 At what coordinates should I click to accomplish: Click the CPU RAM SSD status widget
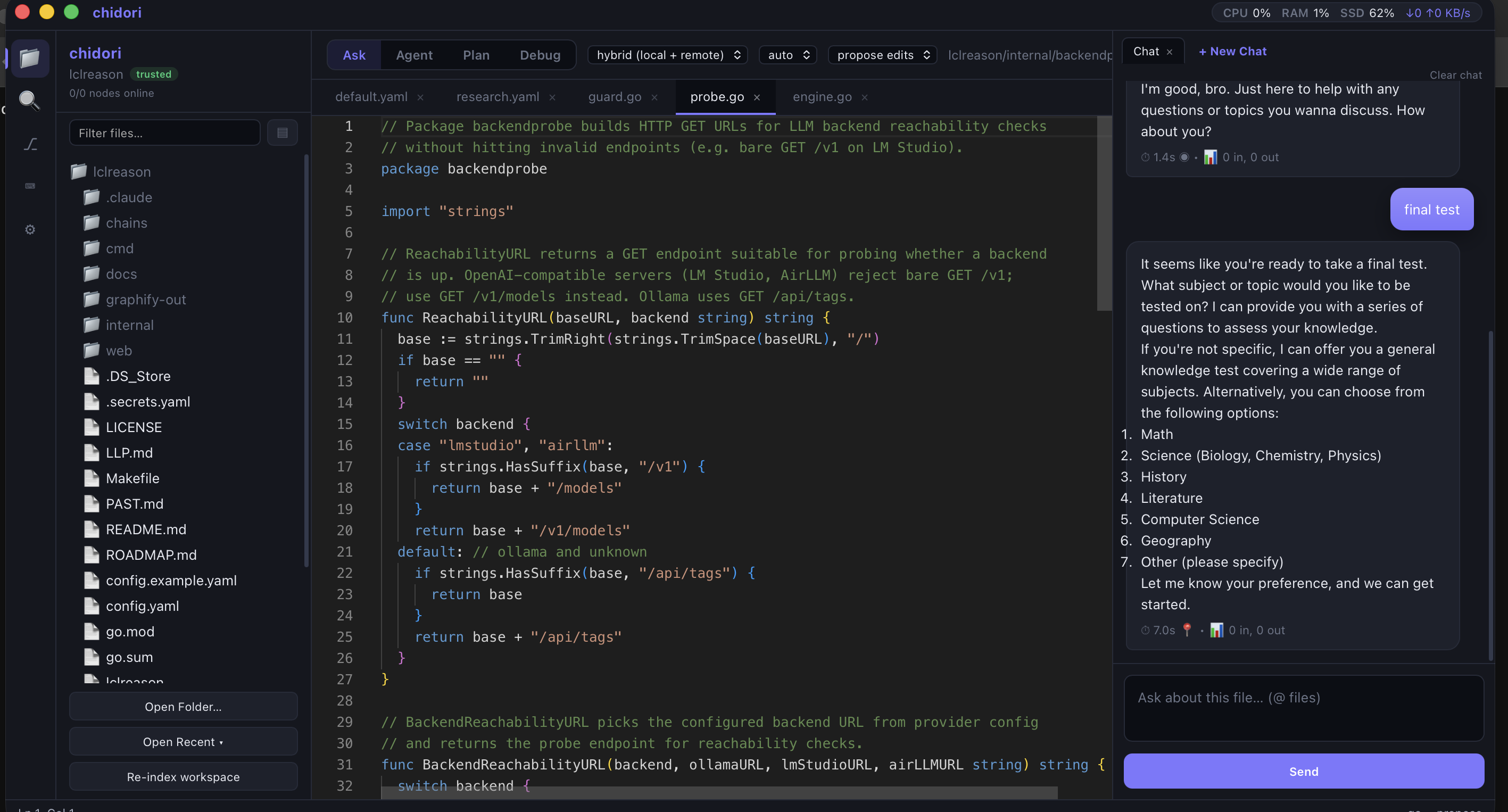point(1346,13)
